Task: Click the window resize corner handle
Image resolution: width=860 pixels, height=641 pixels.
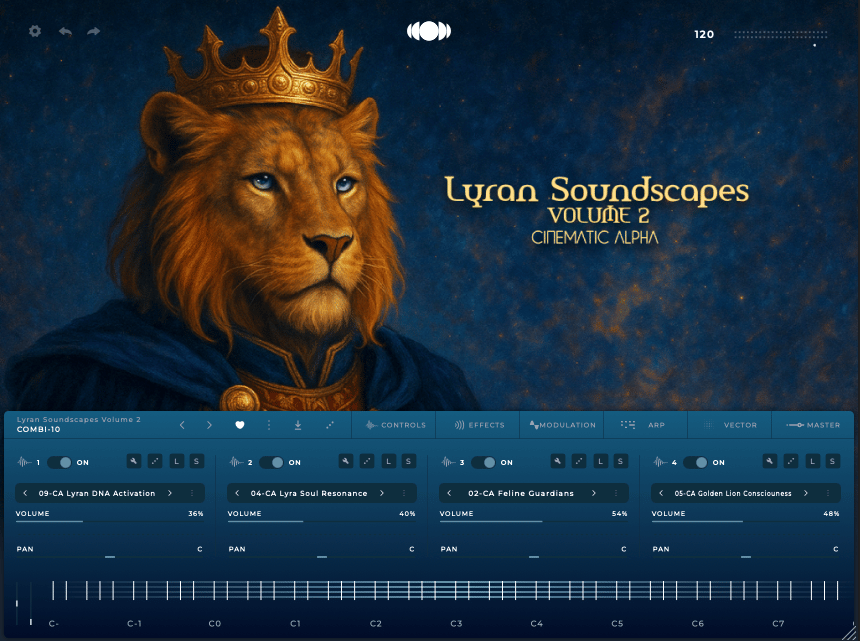Action: point(849,631)
